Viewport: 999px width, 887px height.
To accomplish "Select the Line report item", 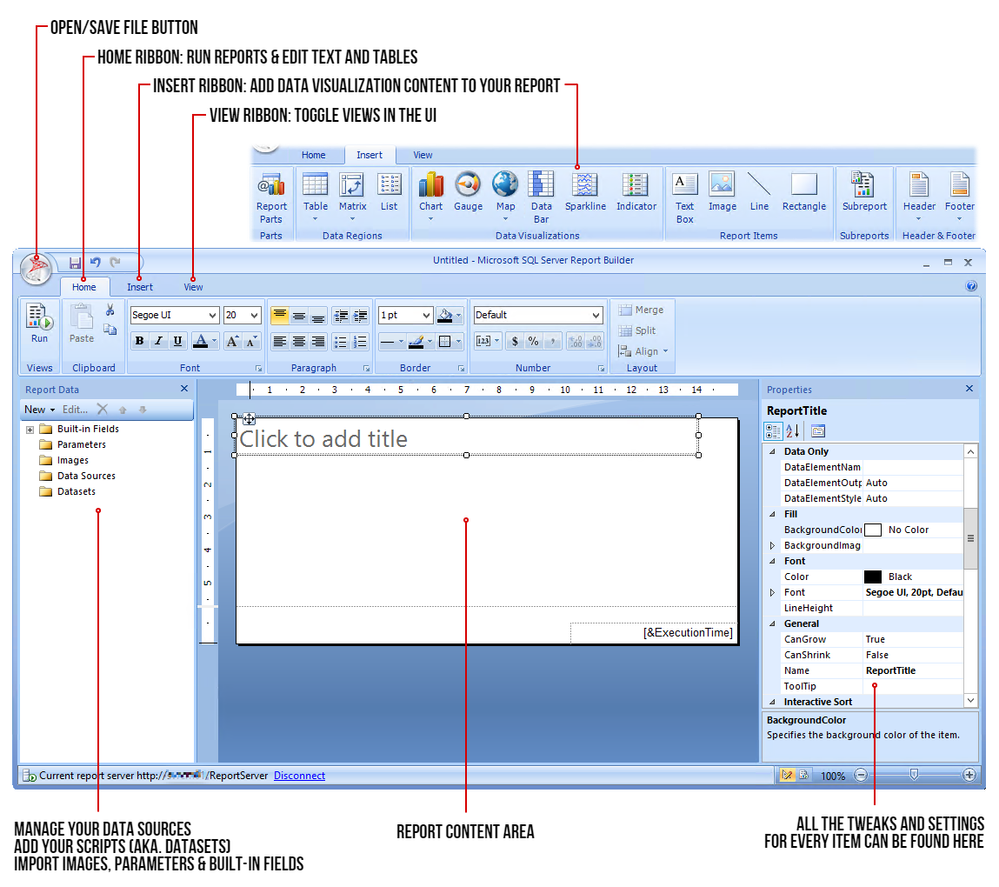I will (759, 192).
